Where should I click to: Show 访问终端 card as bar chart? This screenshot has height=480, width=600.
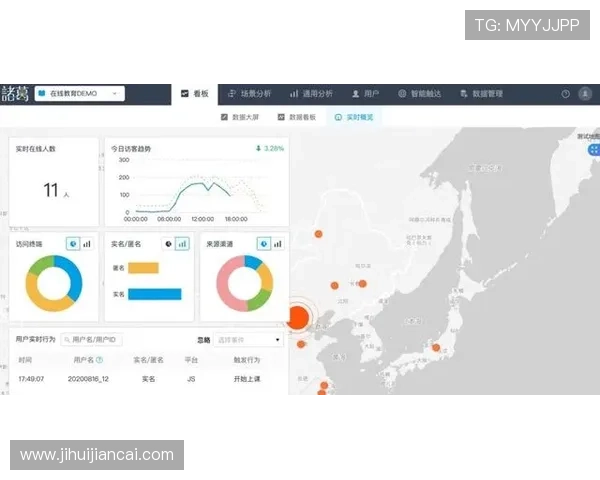[87, 243]
